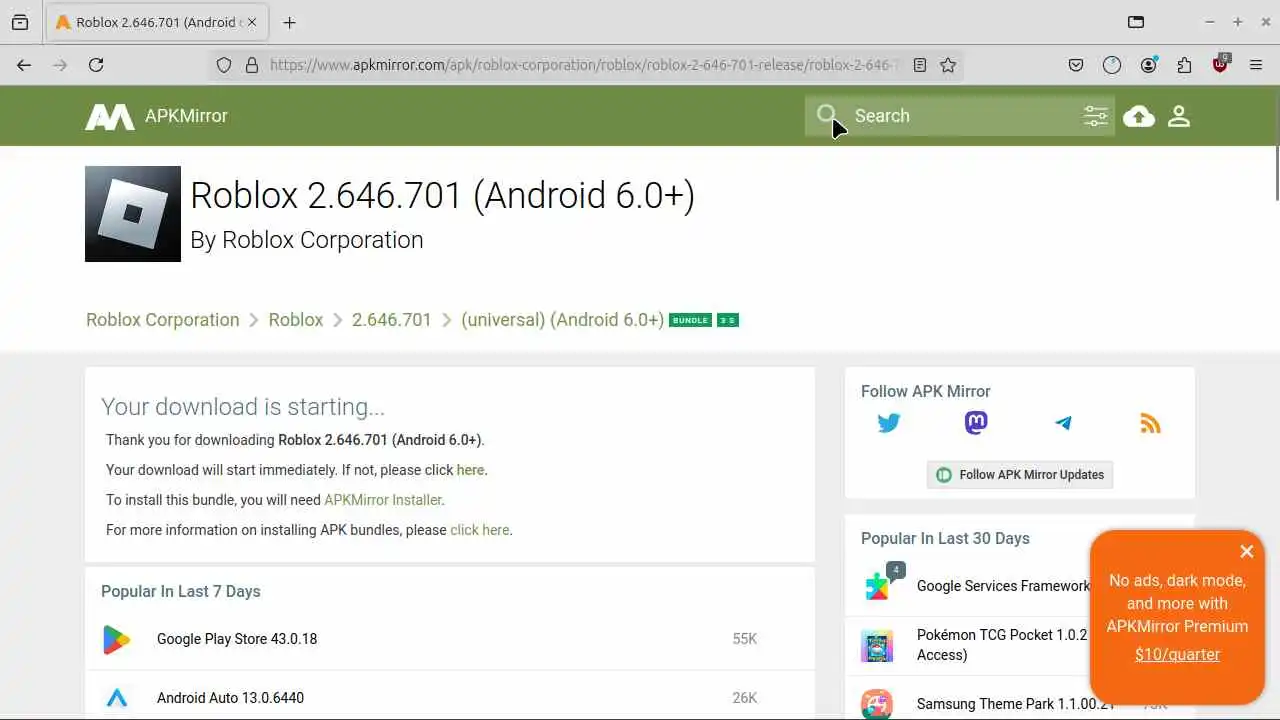Click the 'By Roblox Corporation' developer text
Image resolution: width=1280 pixels, height=720 pixels.
[307, 240]
